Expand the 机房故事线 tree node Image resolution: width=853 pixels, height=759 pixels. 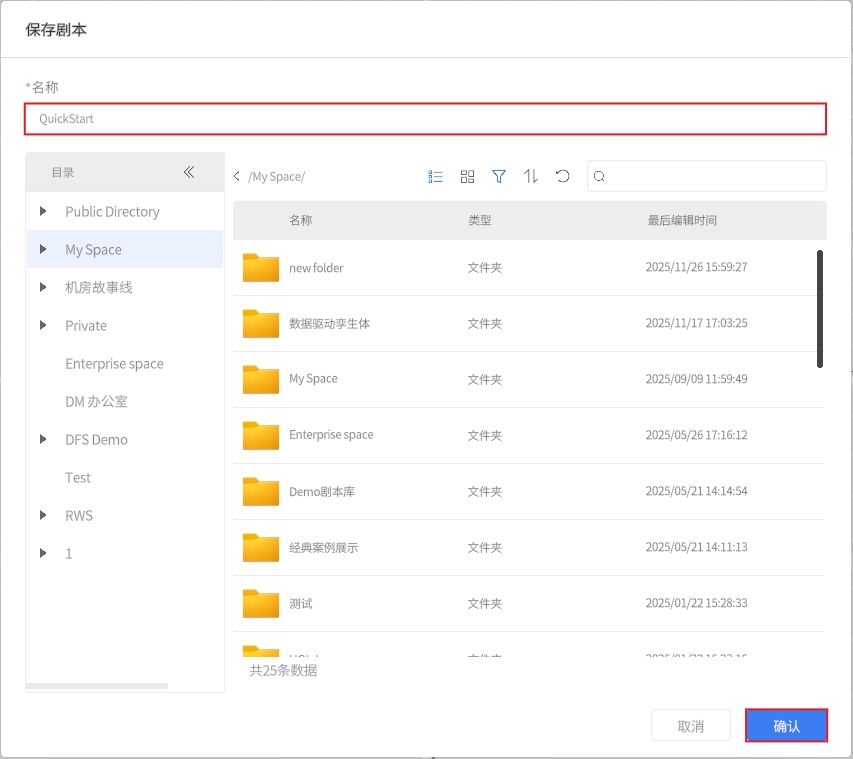click(x=43, y=287)
